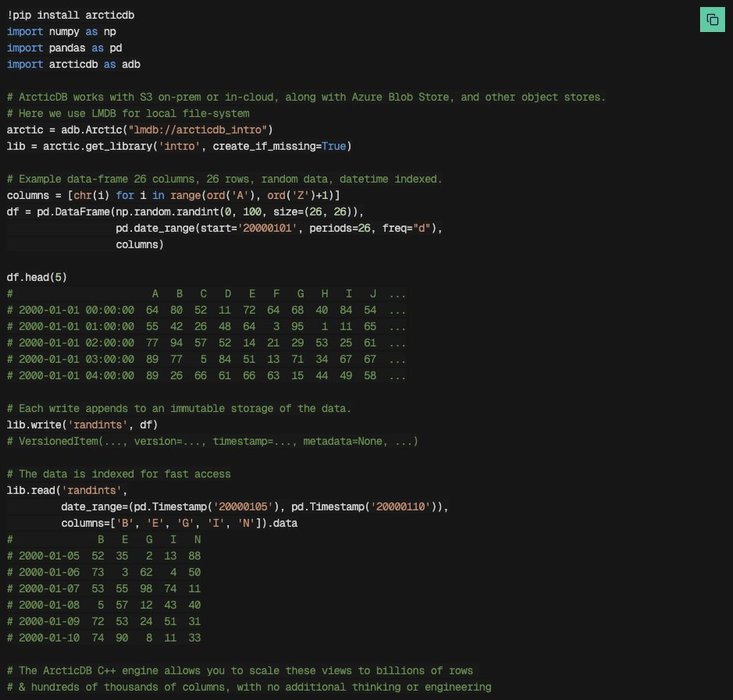Screen dimensions: 733x700
Task: Click the comment about Azure Blob Store
Action: (x=306, y=97)
